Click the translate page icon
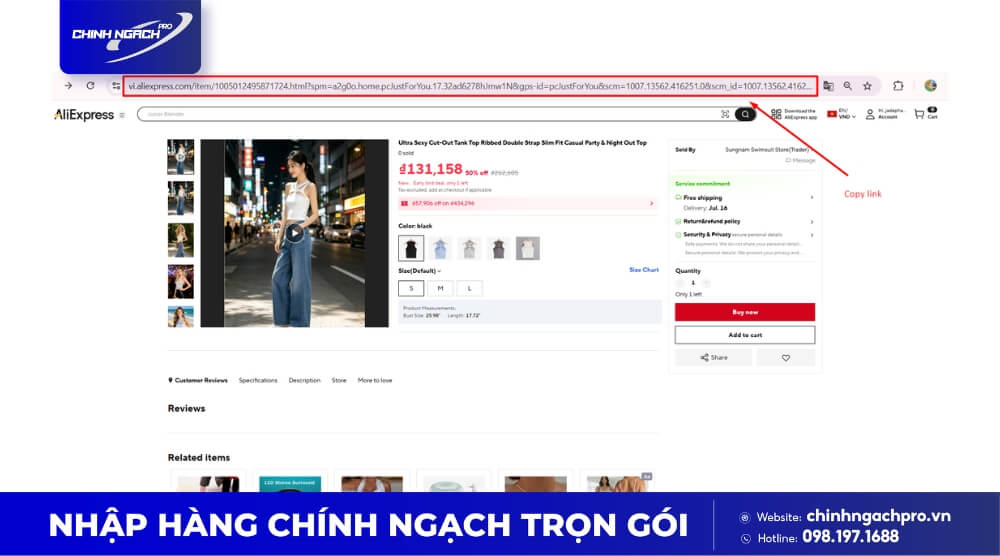 click(x=828, y=85)
